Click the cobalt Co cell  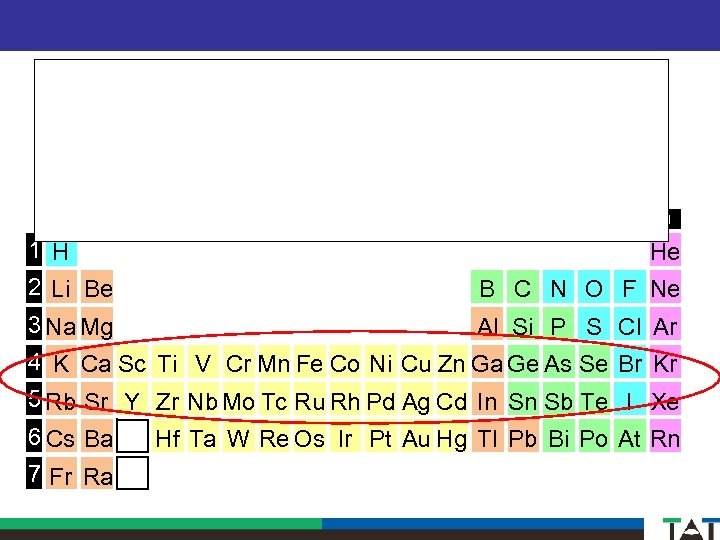(x=345, y=362)
